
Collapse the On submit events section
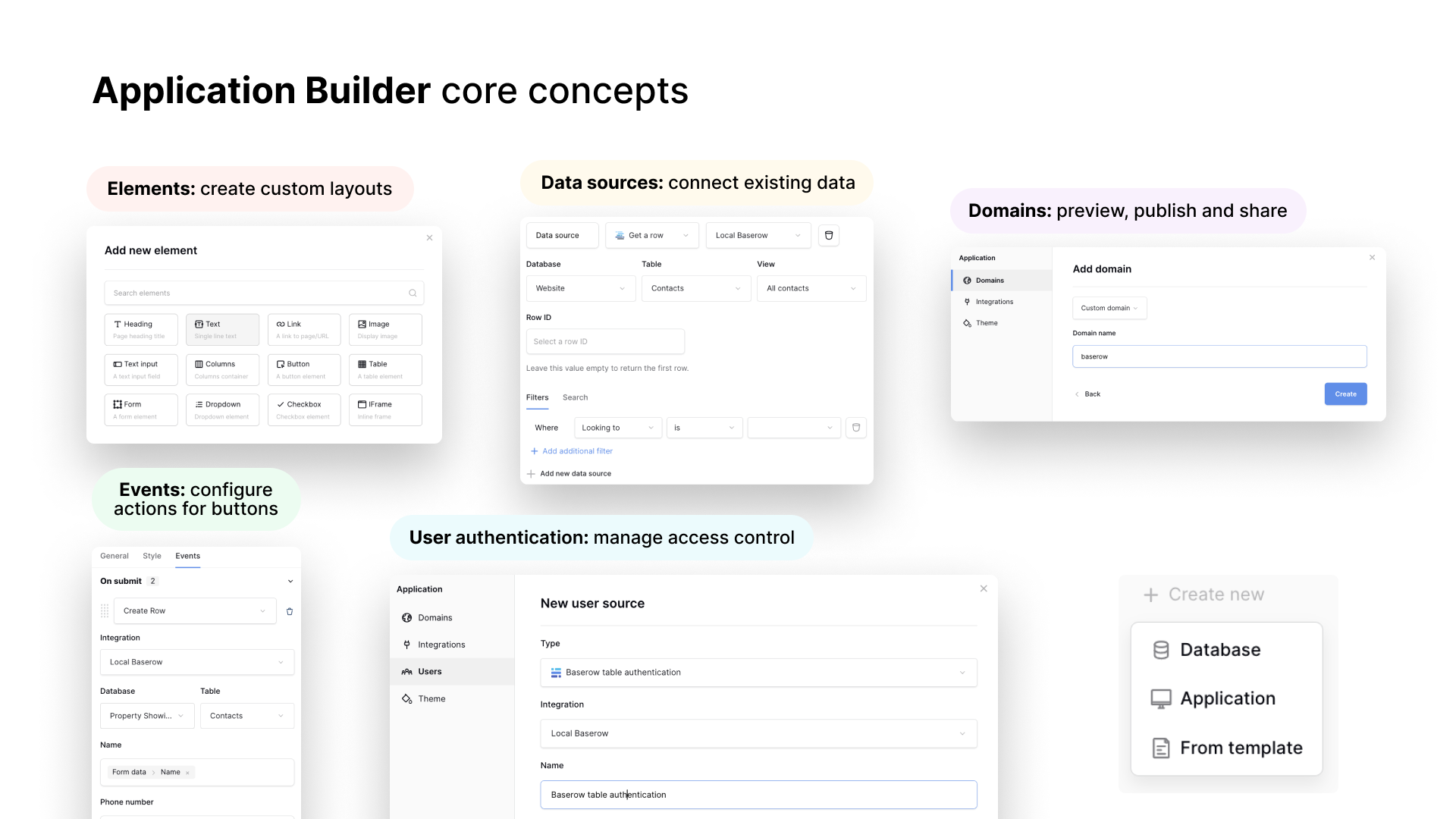tap(290, 581)
